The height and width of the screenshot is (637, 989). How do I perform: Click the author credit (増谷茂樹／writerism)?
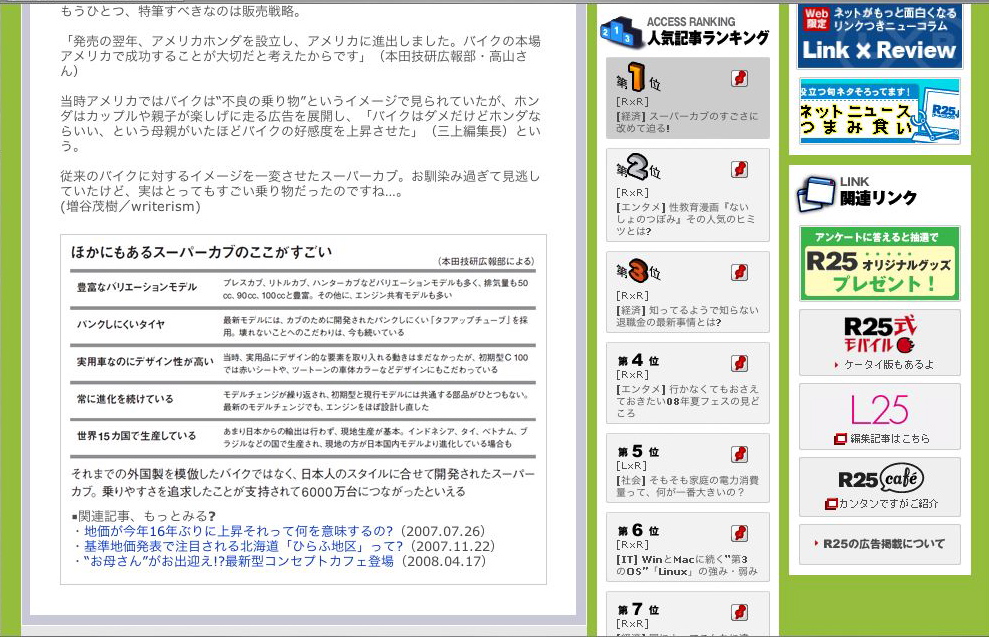(x=131, y=206)
